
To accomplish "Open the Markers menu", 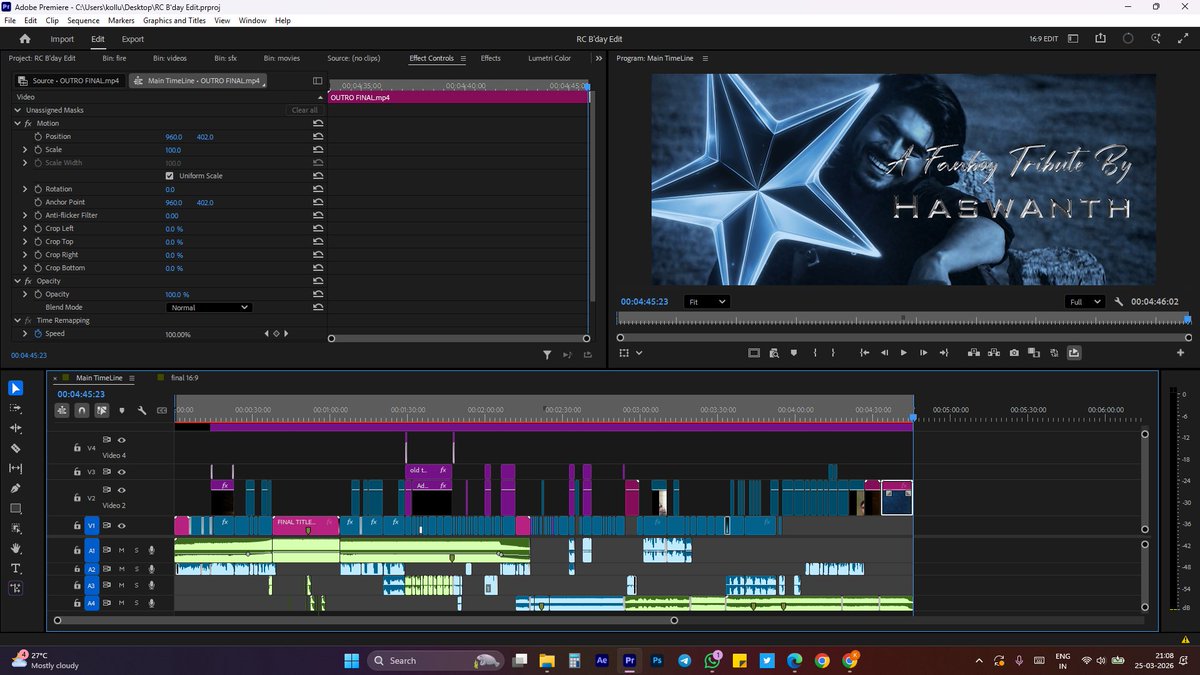I will 121,20.
